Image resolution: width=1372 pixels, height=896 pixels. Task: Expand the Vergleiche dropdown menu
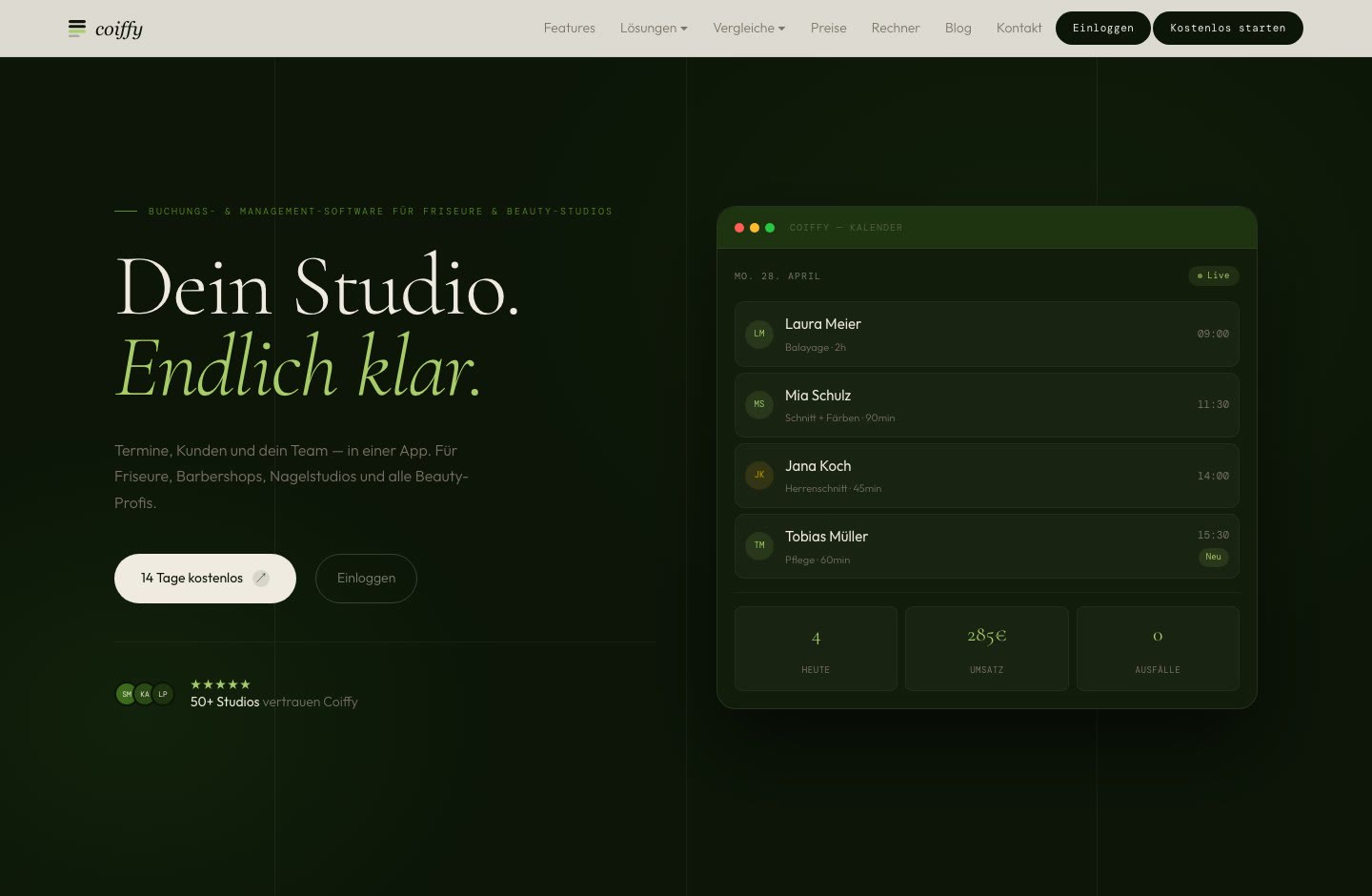click(749, 28)
